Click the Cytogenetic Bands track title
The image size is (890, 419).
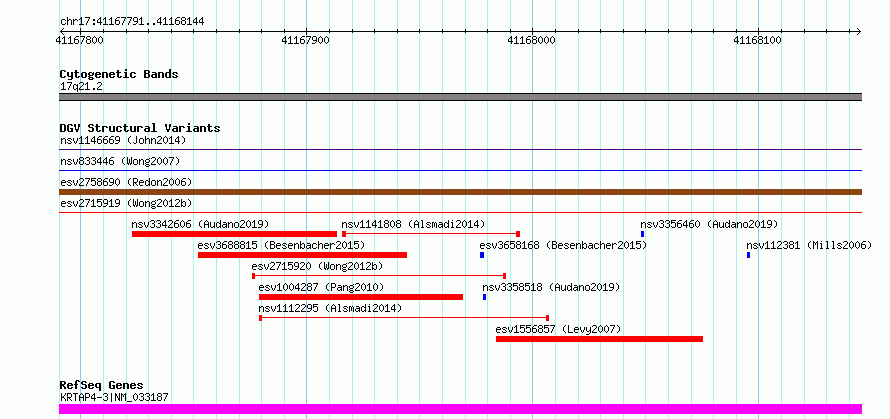[119, 74]
